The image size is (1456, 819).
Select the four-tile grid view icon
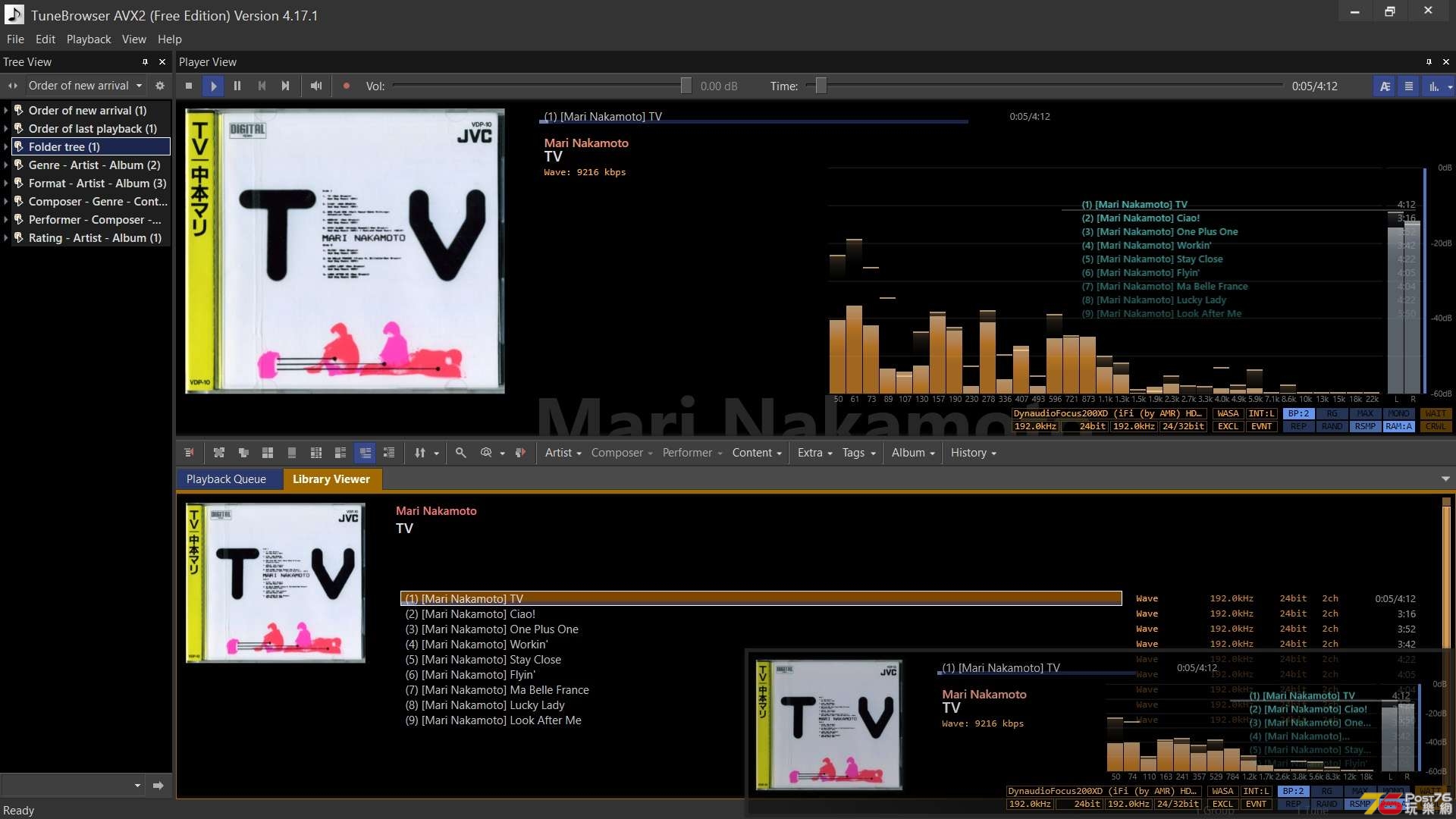pyautogui.click(x=268, y=453)
